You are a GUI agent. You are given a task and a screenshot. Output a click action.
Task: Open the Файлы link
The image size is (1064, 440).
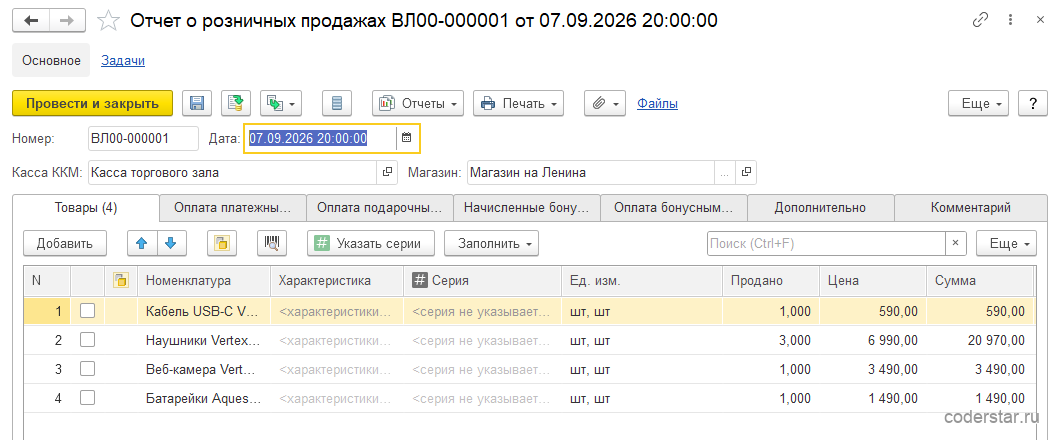coord(657,103)
